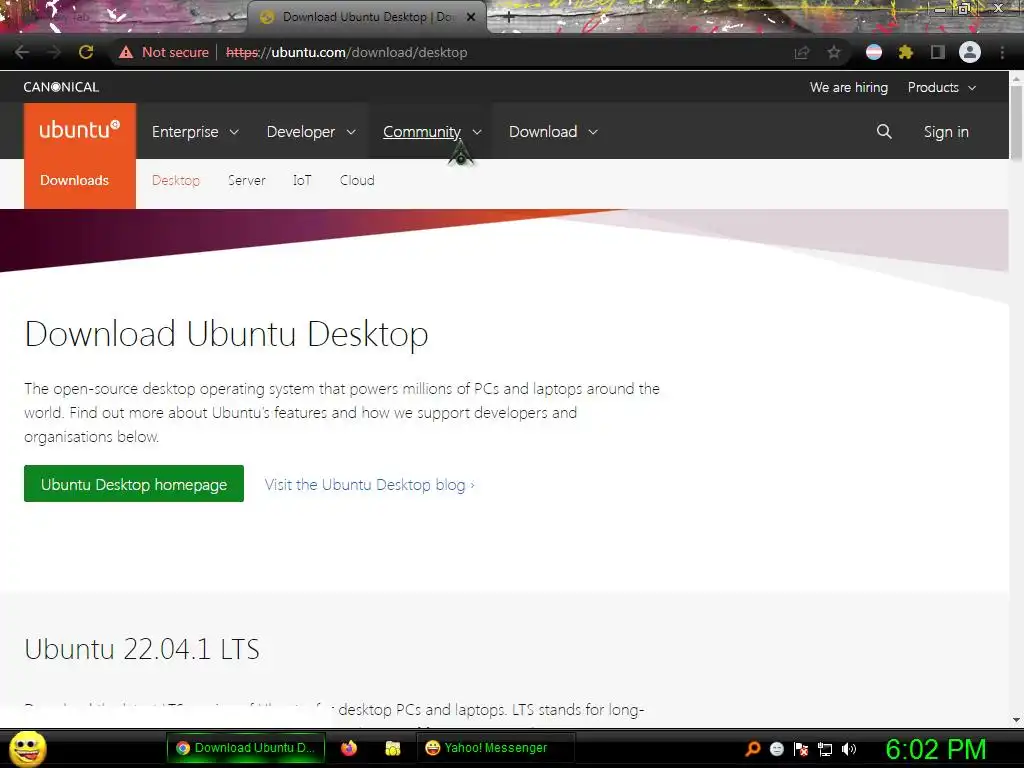This screenshot has height=768, width=1024.
Task: Click the Ubuntu 22.04.1 LTS heading
Action: coord(142,649)
